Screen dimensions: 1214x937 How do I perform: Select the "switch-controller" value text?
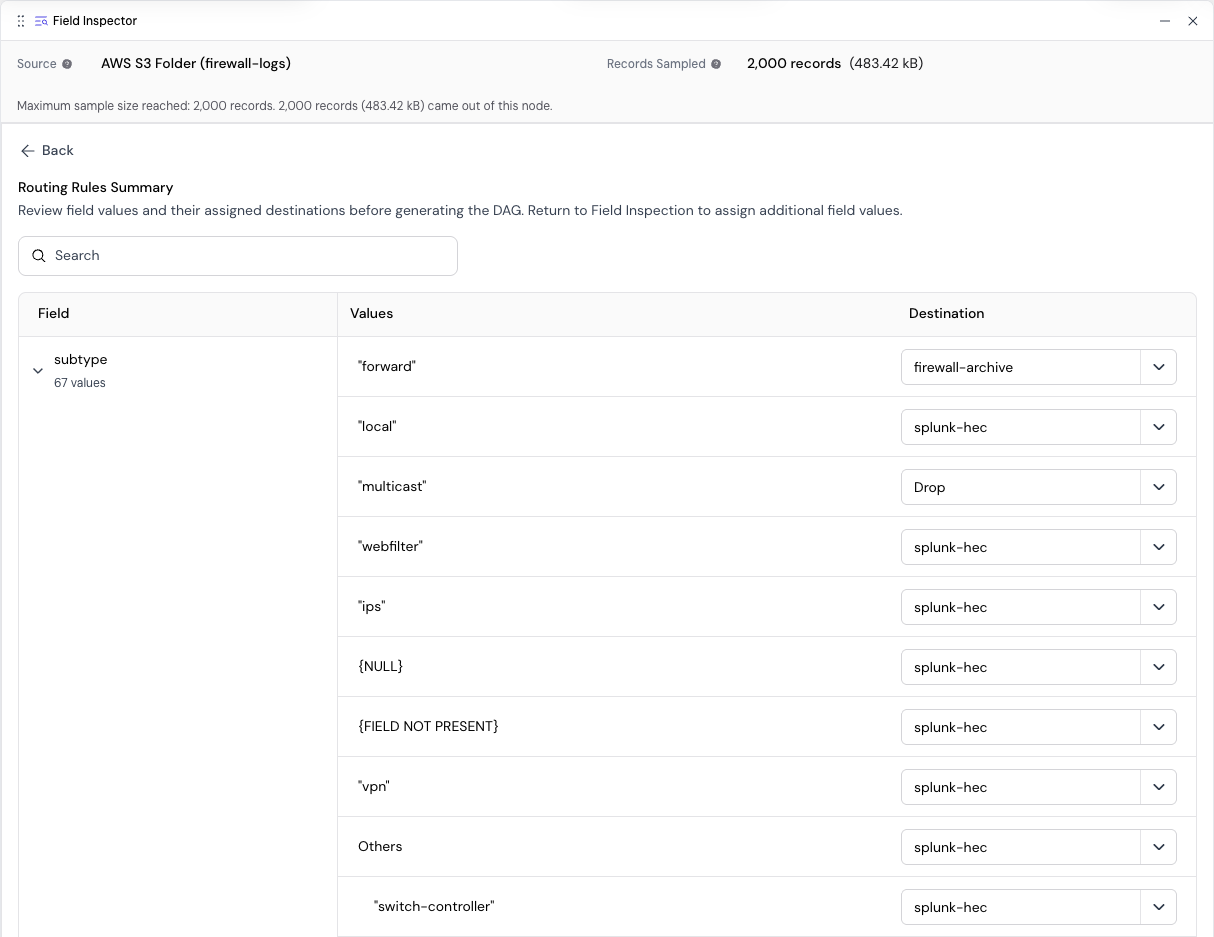(x=434, y=907)
